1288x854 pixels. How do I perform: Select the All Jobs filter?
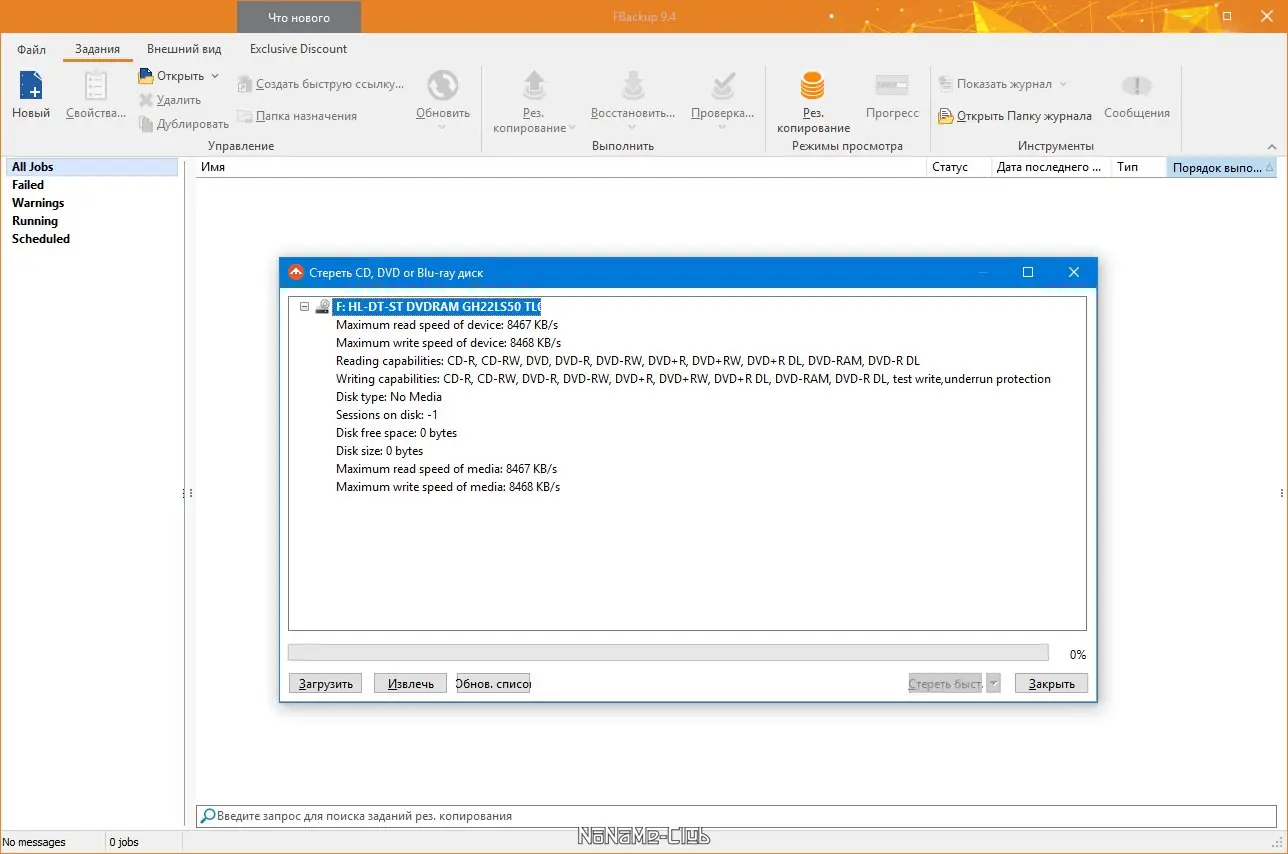[91, 167]
